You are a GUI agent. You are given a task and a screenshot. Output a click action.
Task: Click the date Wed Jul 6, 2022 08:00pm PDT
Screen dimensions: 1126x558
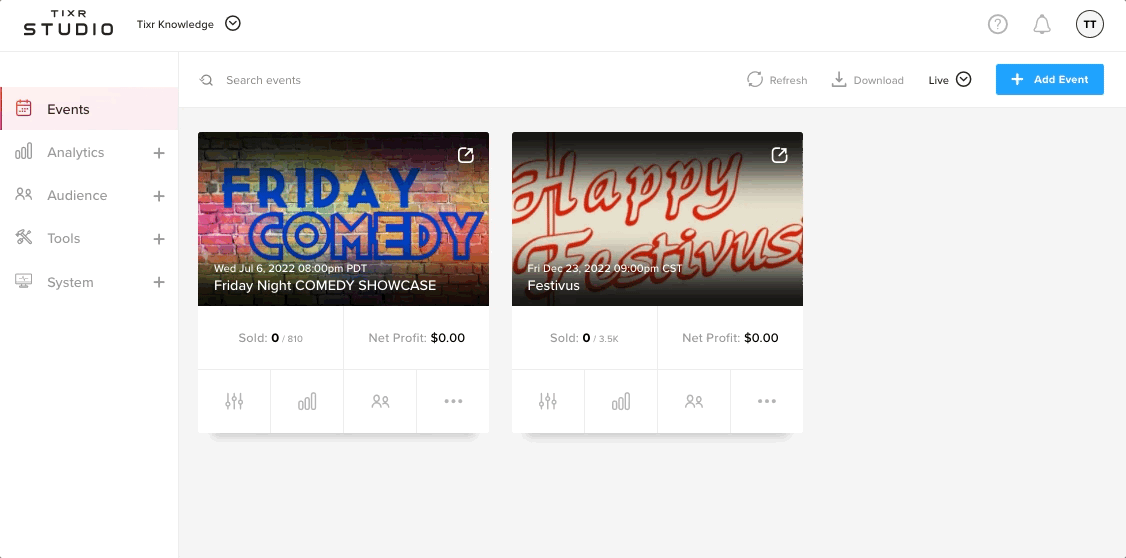tap(290, 269)
